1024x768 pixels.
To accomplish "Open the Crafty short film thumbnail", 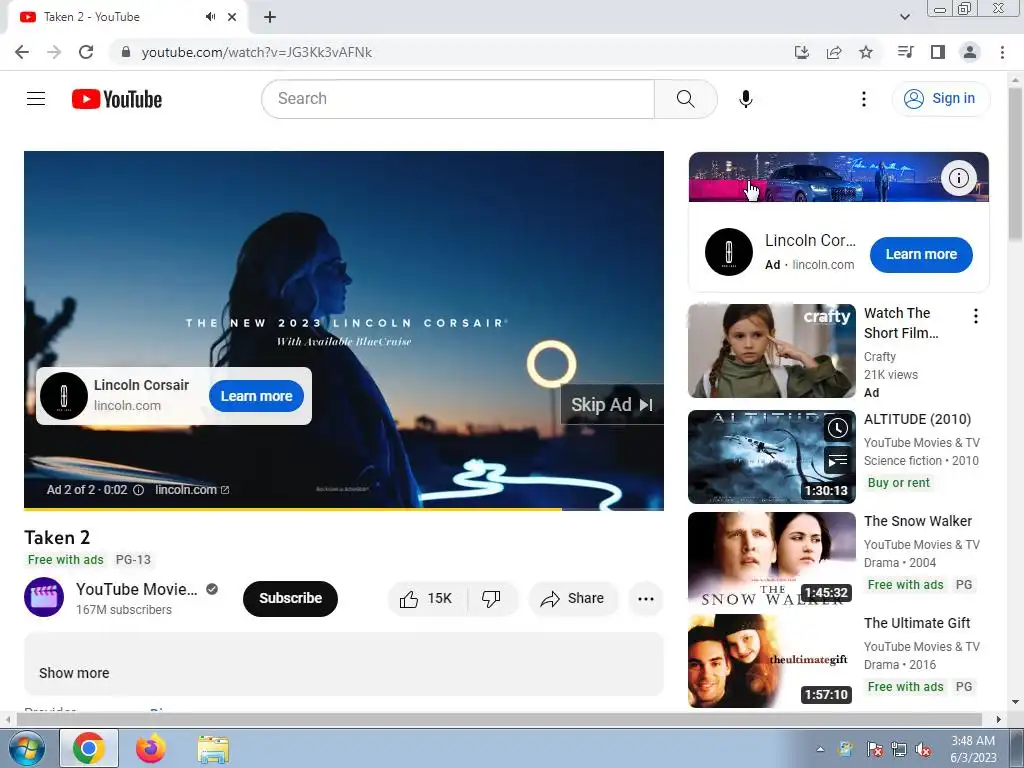I will pos(771,350).
